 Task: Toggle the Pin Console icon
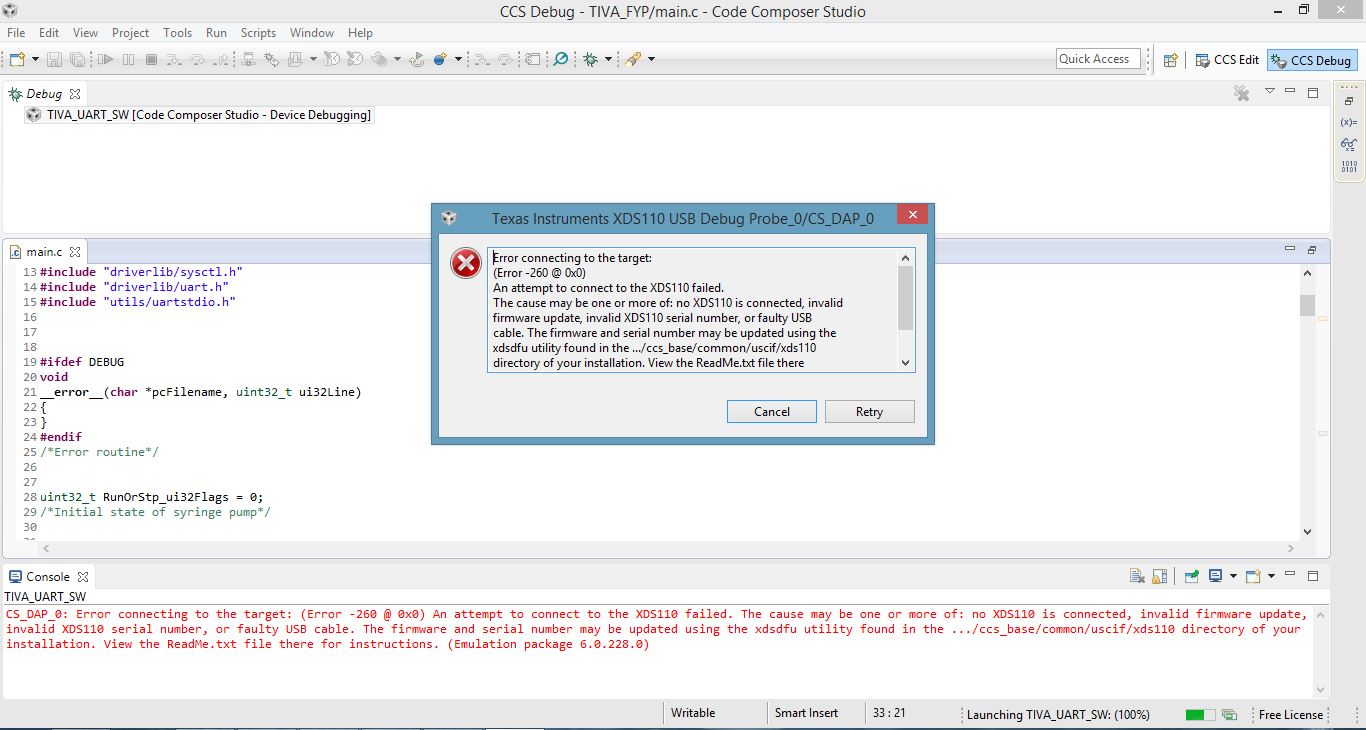pos(1192,576)
